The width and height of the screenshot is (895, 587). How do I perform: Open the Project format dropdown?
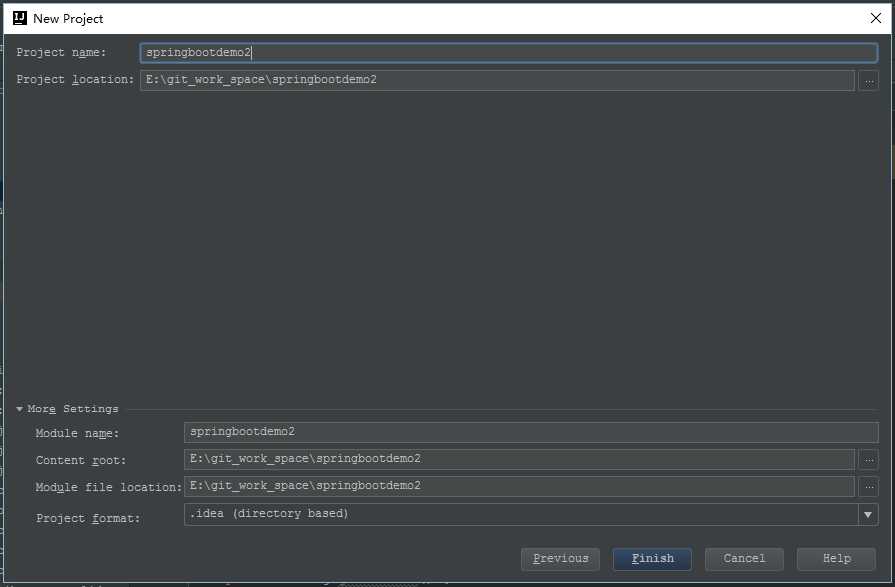tap(868, 514)
